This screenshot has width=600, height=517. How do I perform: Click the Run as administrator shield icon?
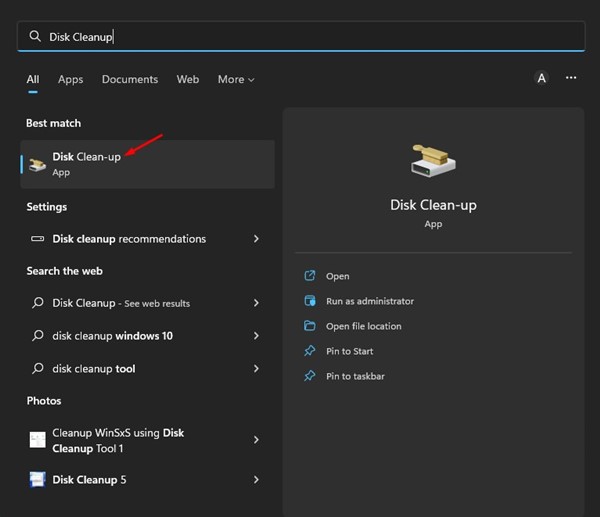309,301
